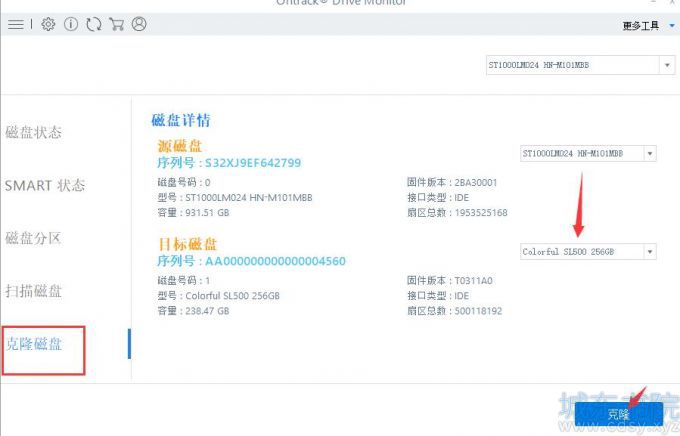Switch to the SMART 状态 tab
Screen dimensions: 680x436
tap(45, 185)
